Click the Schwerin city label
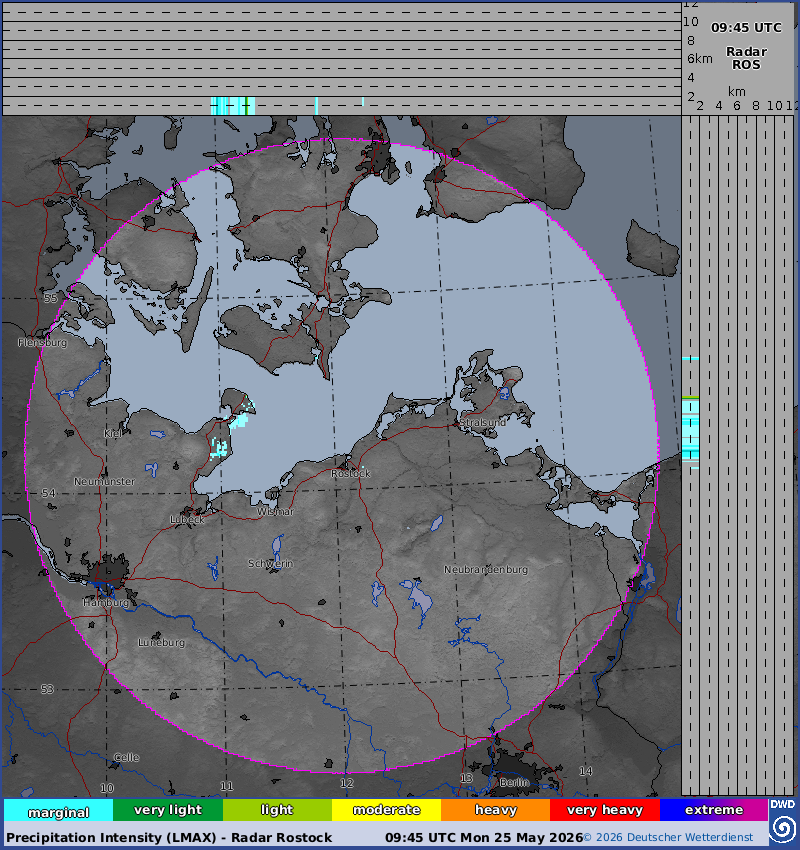The height and width of the screenshot is (850, 800). (270, 564)
